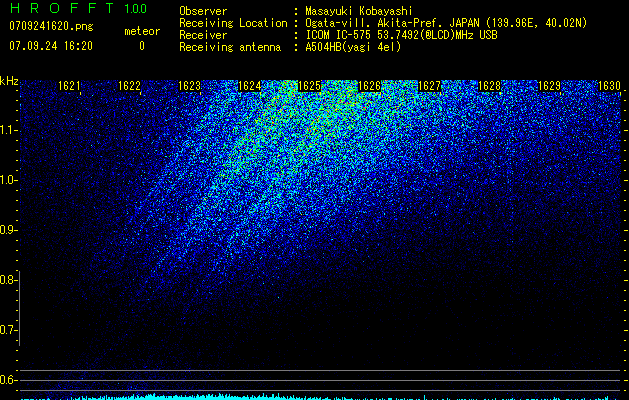Click the 1625 time marker

coord(309,86)
